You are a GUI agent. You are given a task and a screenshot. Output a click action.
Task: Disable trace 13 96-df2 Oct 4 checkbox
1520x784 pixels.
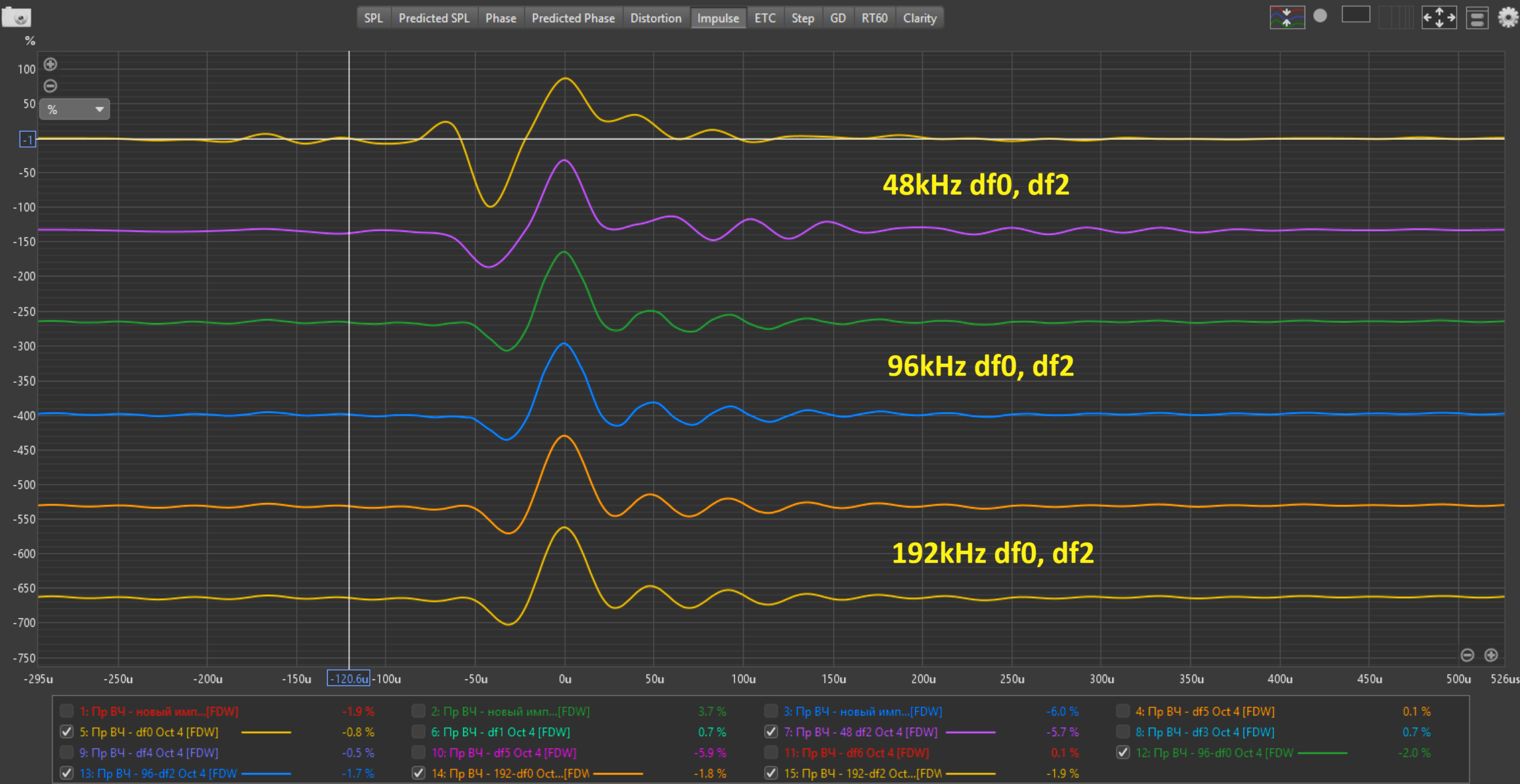(66, 773)
